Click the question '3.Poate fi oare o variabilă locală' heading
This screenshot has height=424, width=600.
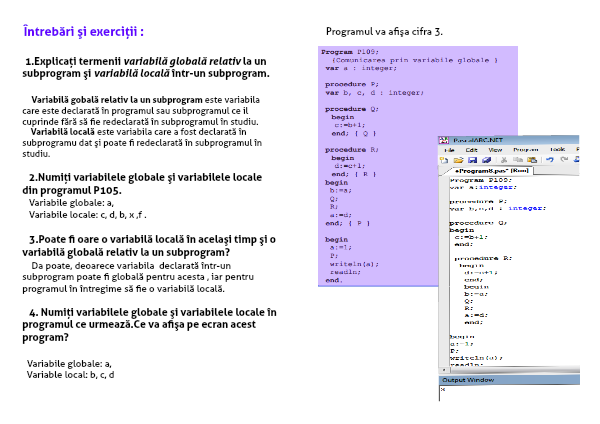[x=149, y=246]
